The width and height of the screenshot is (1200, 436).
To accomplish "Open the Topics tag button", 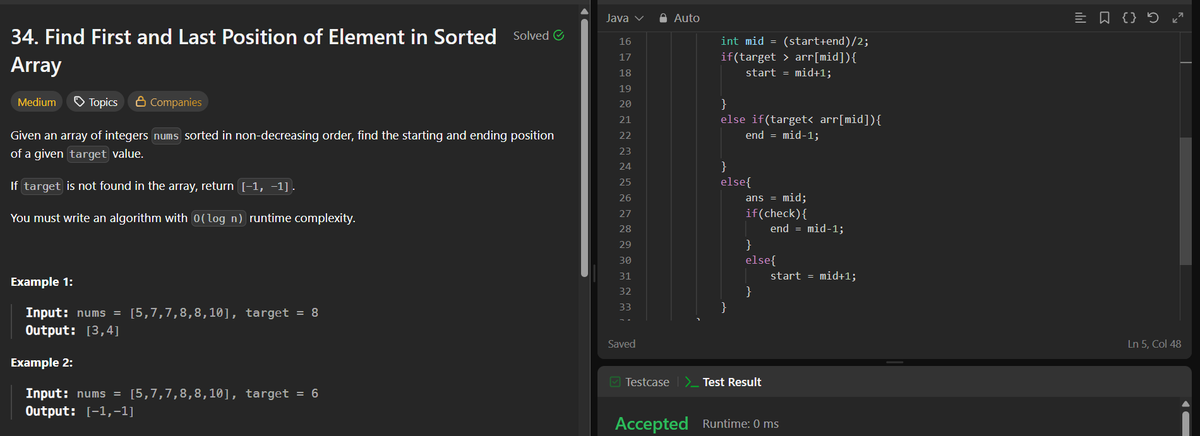I will coord(96,102).
